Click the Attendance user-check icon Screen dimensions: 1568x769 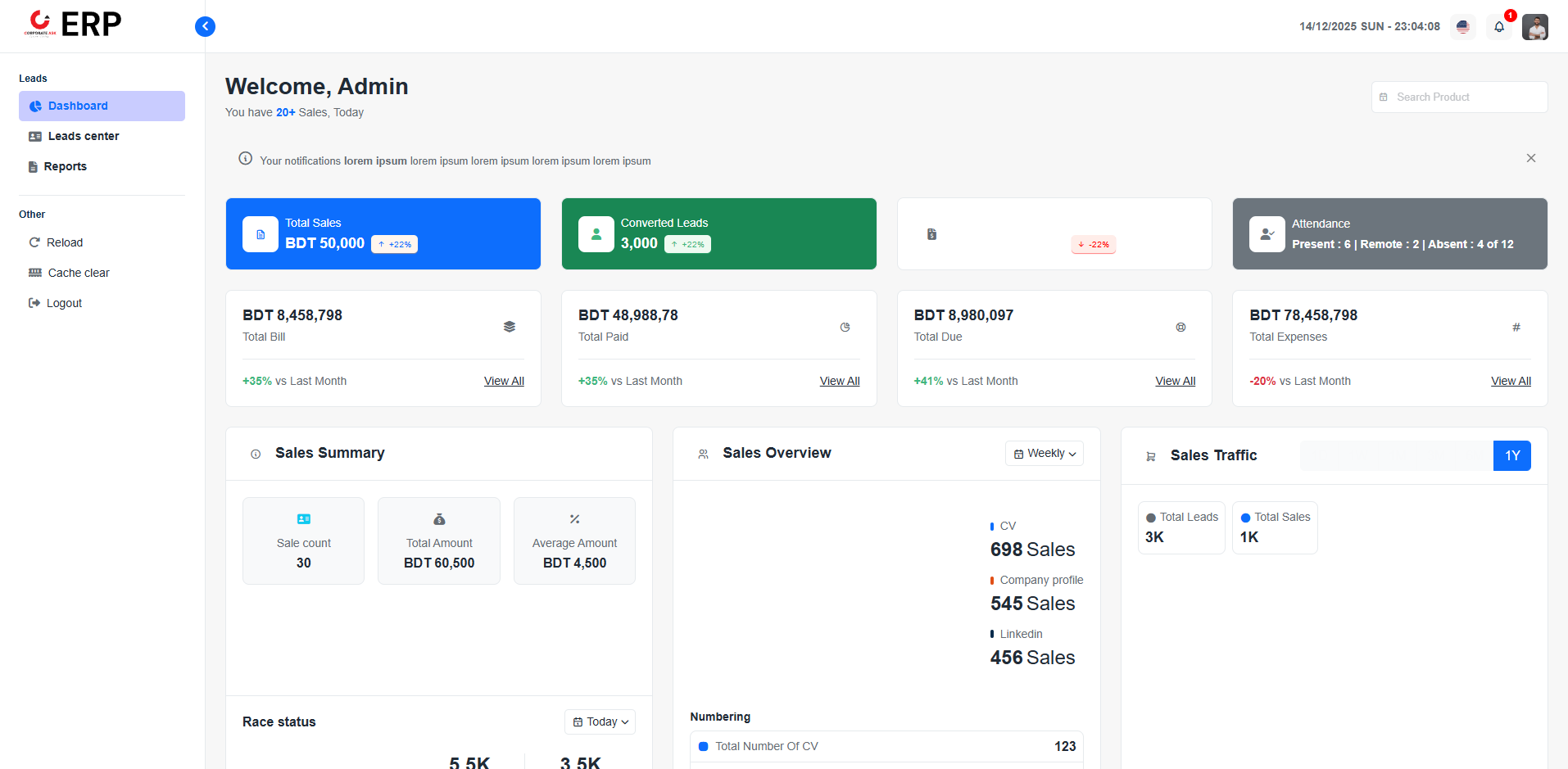[x=1267, y=234]
